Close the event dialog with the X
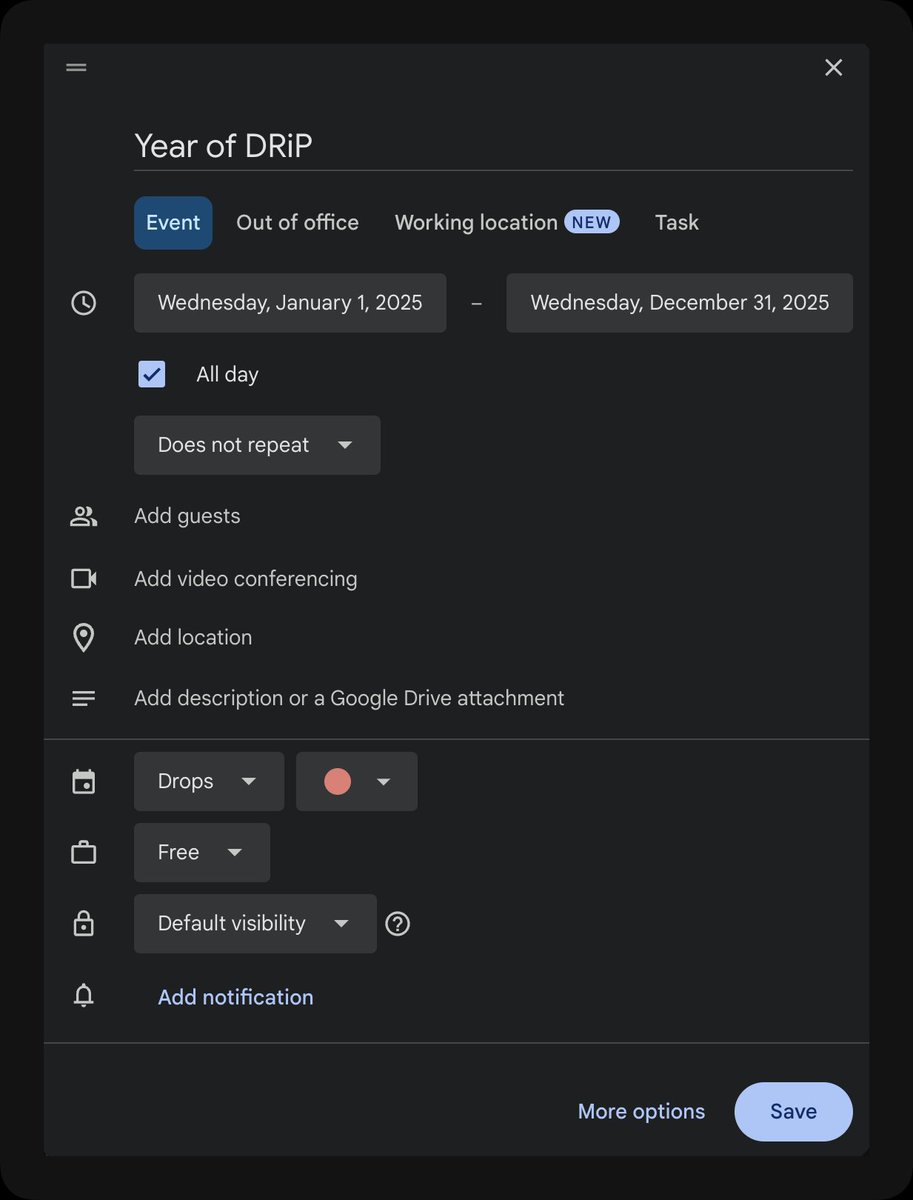 pos(833,68)
